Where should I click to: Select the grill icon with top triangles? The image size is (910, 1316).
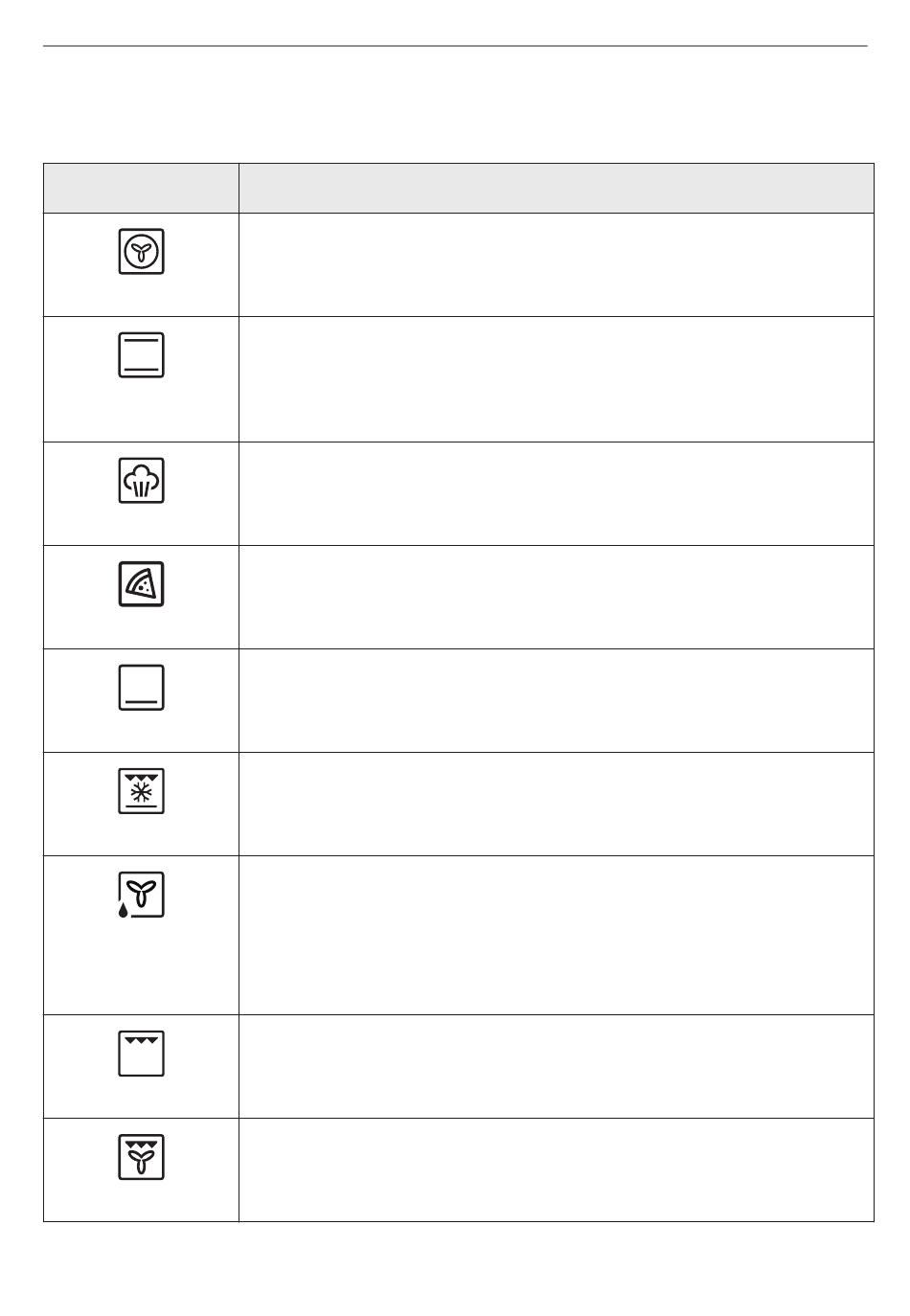click(141, 1053)
